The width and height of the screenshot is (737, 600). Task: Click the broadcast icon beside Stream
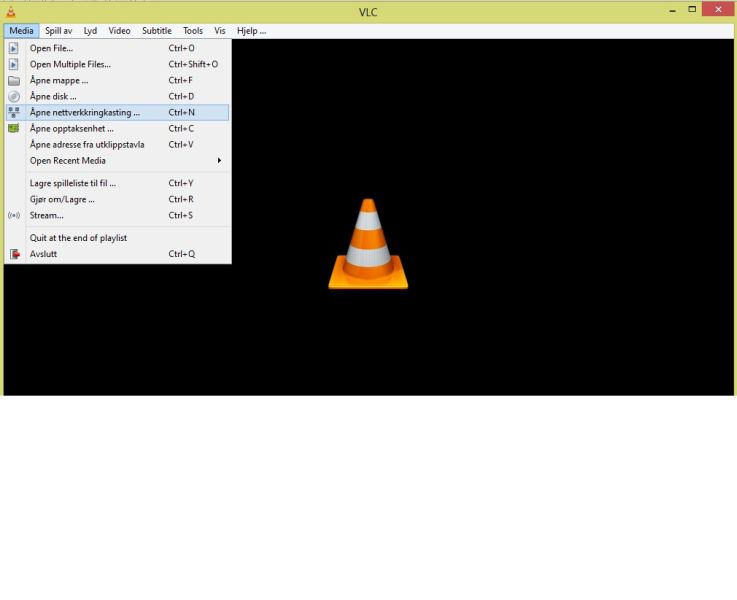tap(14, 215)
